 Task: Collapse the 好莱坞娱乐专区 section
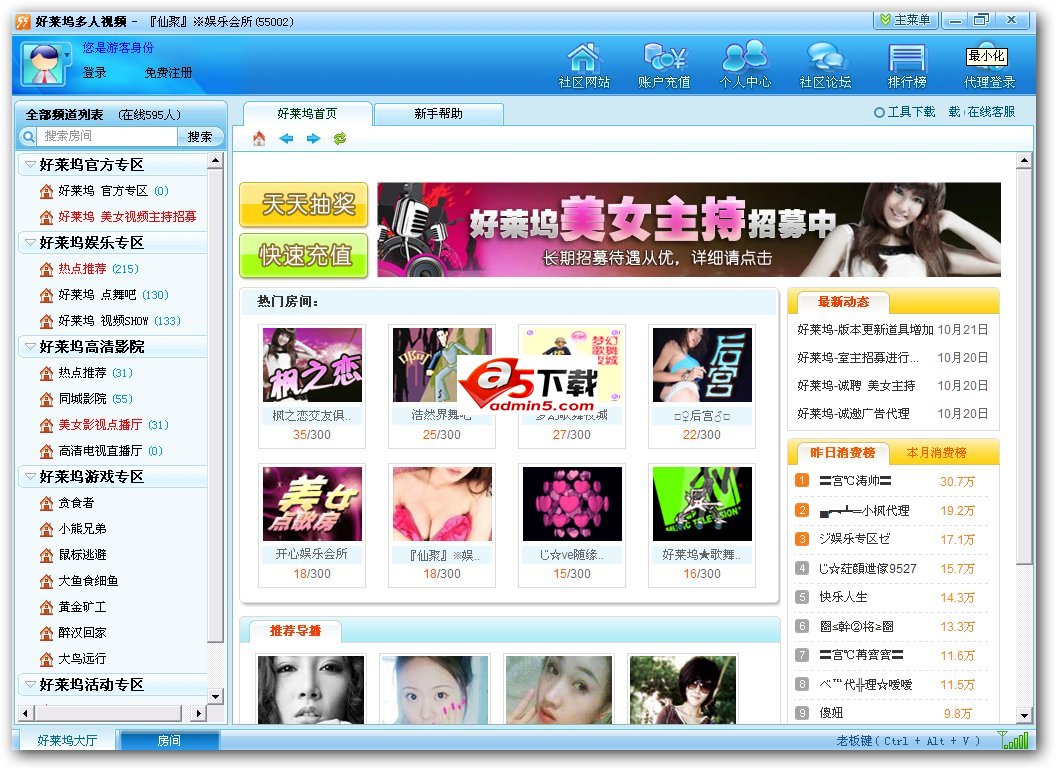(28, 242)
